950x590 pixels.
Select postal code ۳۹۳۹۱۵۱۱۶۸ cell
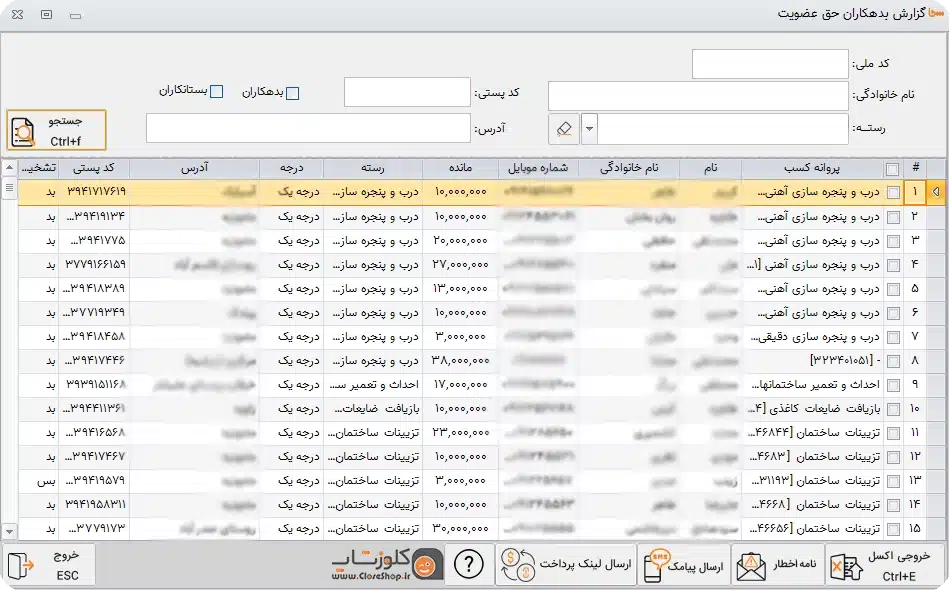94,385
